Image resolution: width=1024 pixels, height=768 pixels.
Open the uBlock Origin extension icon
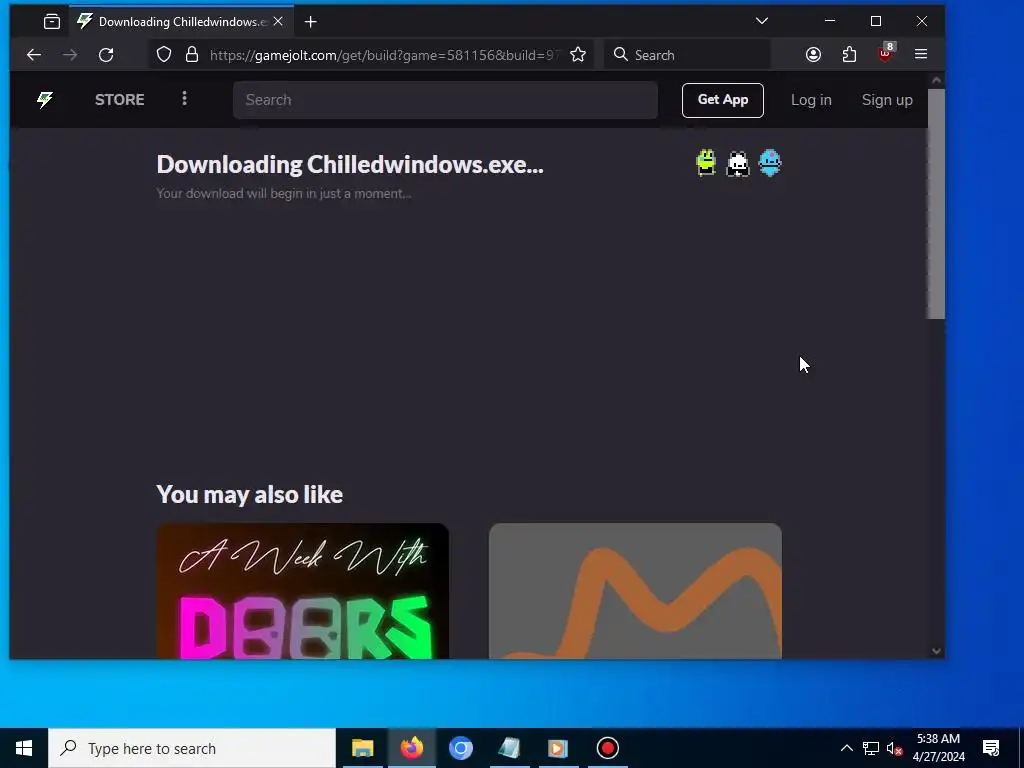(x=886, y=54)
